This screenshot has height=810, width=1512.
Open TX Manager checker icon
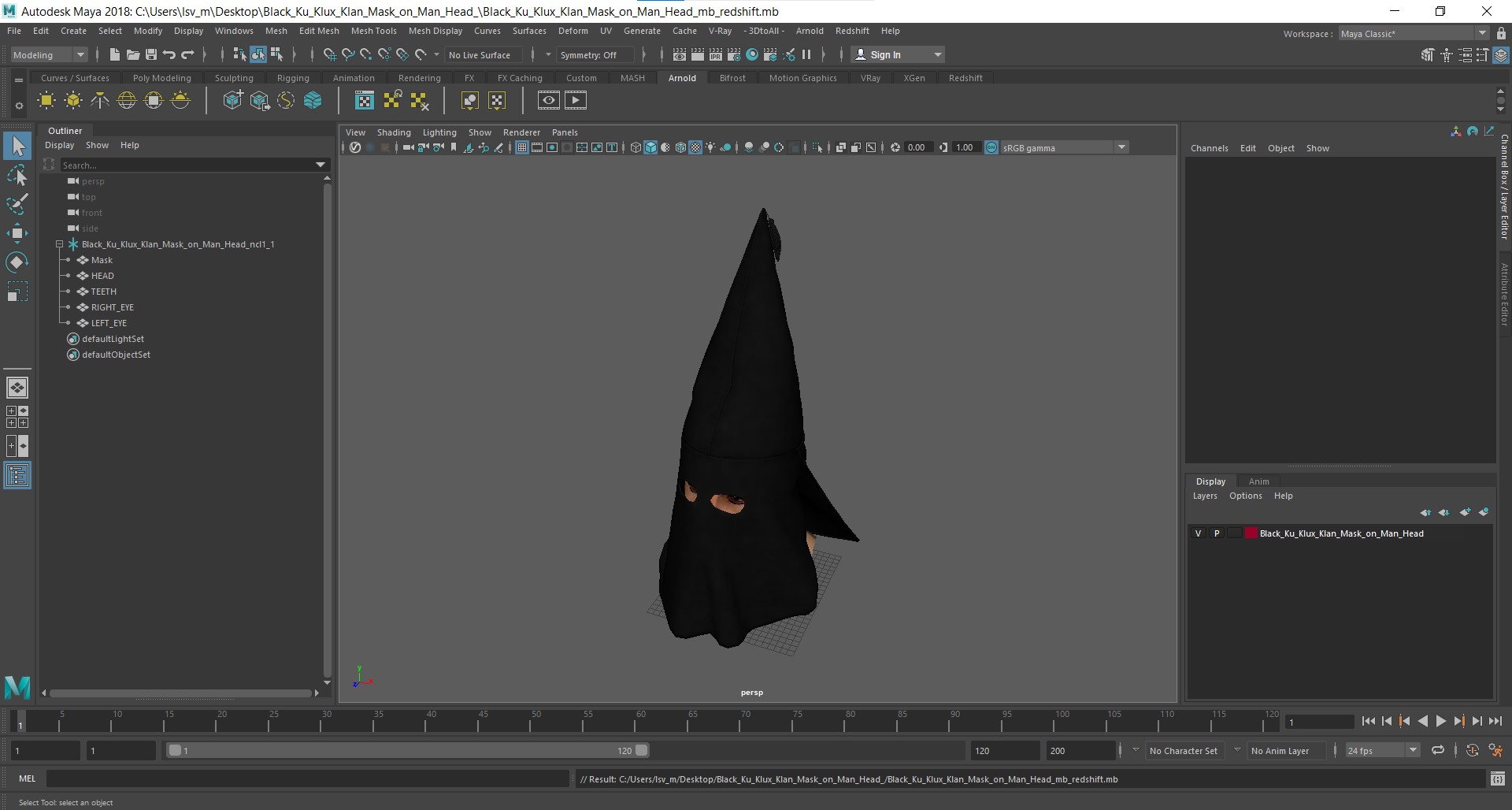pyautogui.click(x=365, y=100)
